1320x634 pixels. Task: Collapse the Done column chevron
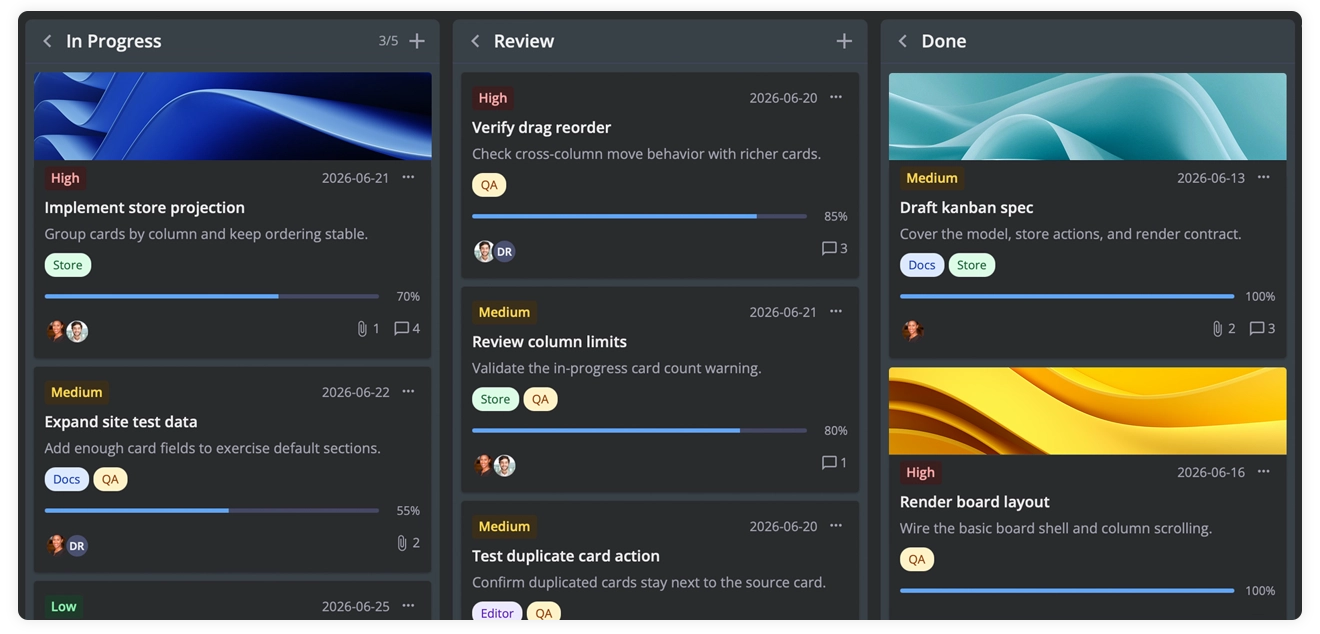click(902, 41)
